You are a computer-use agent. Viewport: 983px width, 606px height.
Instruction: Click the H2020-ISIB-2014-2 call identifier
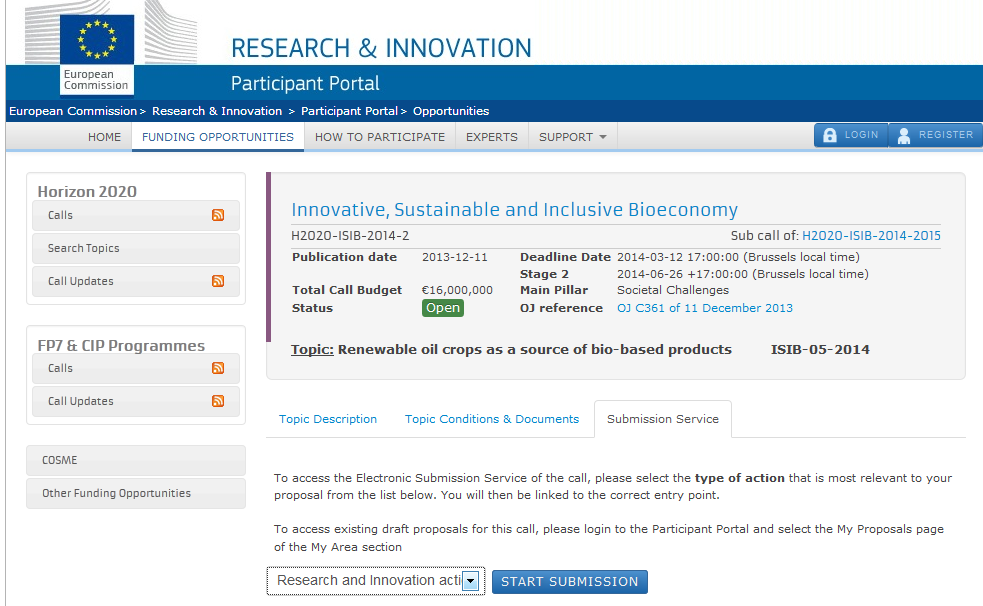(350, 236)
